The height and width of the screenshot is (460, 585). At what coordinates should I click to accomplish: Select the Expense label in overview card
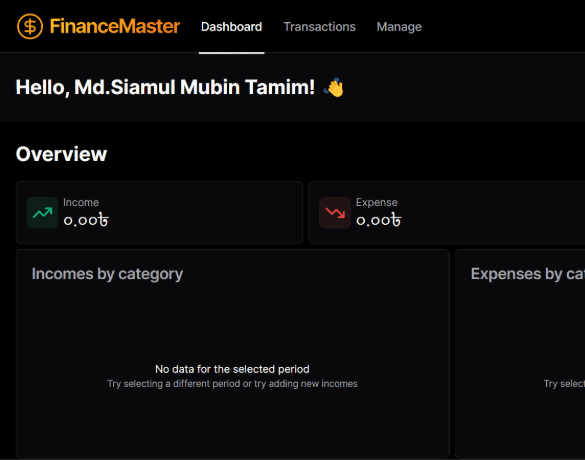[376, 202]
